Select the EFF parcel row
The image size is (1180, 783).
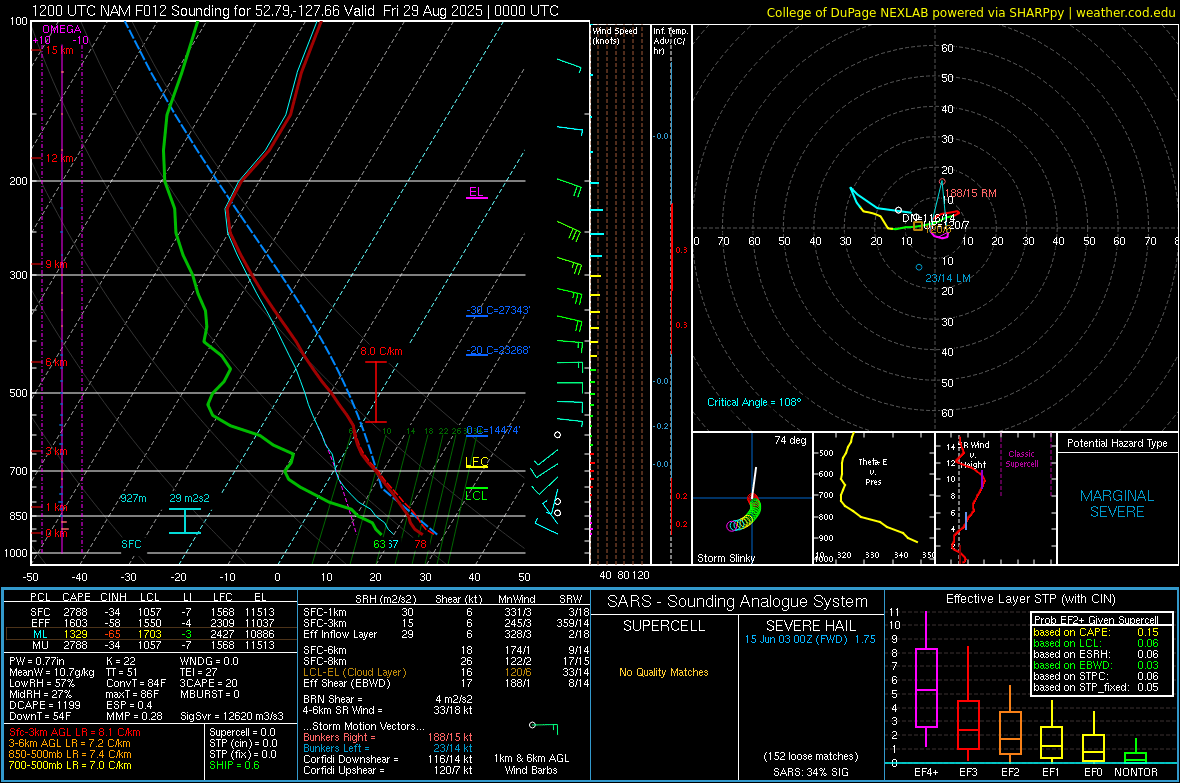pos(151,623)
